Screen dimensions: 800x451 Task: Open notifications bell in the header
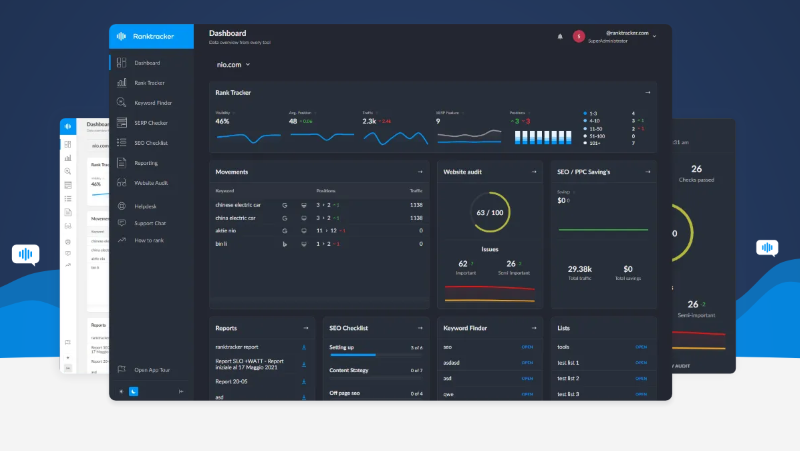560,37
